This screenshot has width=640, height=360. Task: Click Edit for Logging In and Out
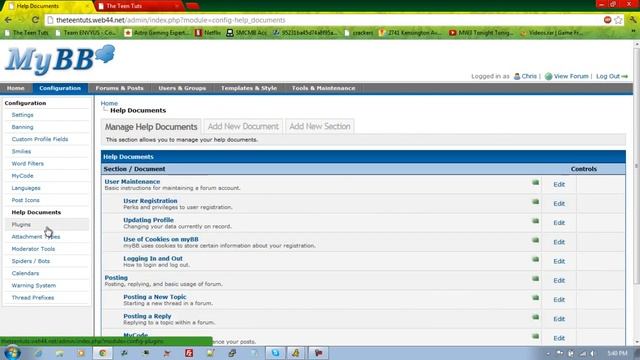[x=559, y=261]
